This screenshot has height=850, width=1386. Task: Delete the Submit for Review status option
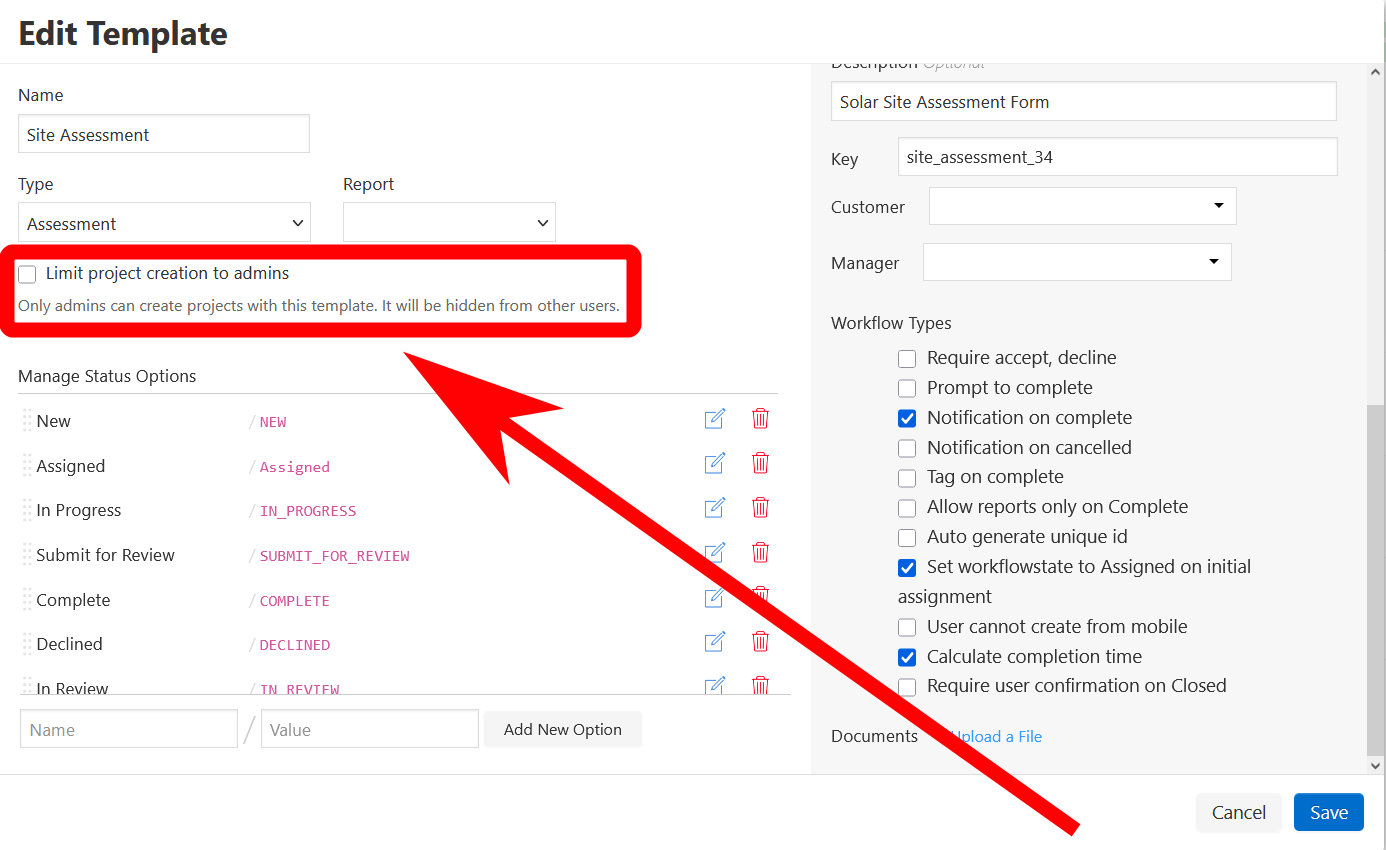point(760,552)
